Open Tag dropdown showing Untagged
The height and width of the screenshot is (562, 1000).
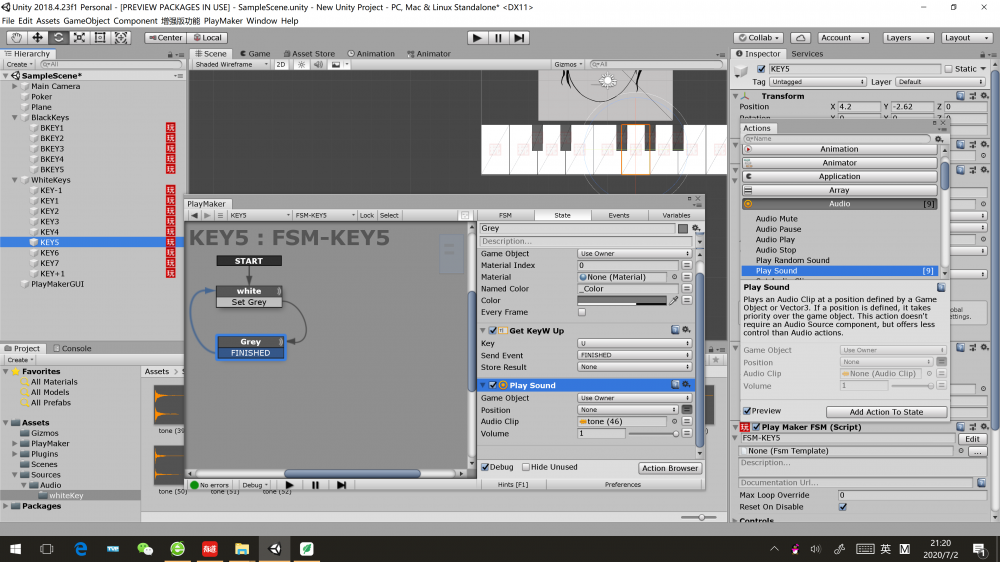(818, 82)
